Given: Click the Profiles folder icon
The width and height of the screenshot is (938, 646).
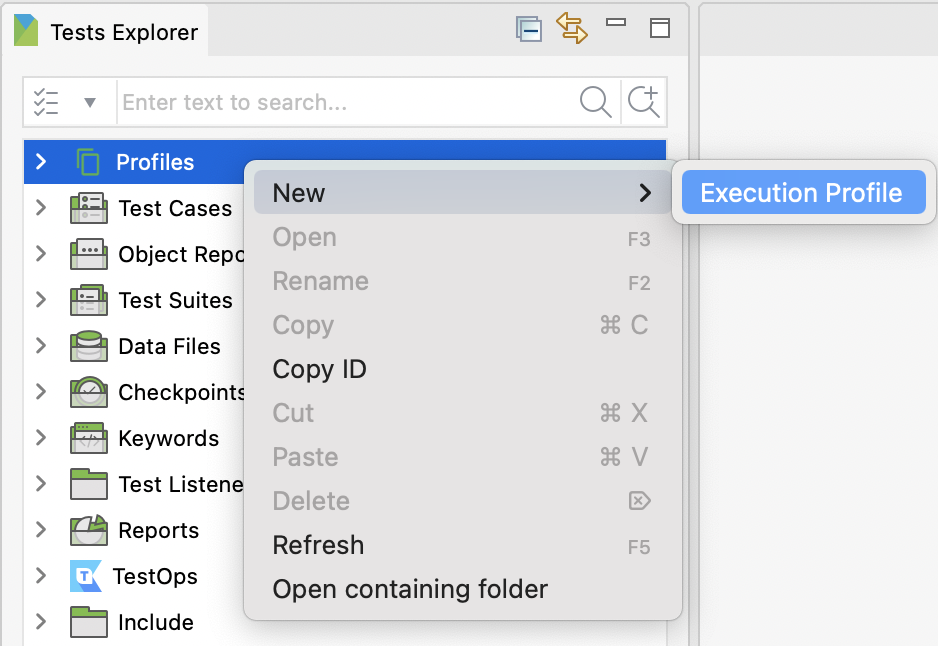Looking at the screenshot, I should tap(88, 162).
